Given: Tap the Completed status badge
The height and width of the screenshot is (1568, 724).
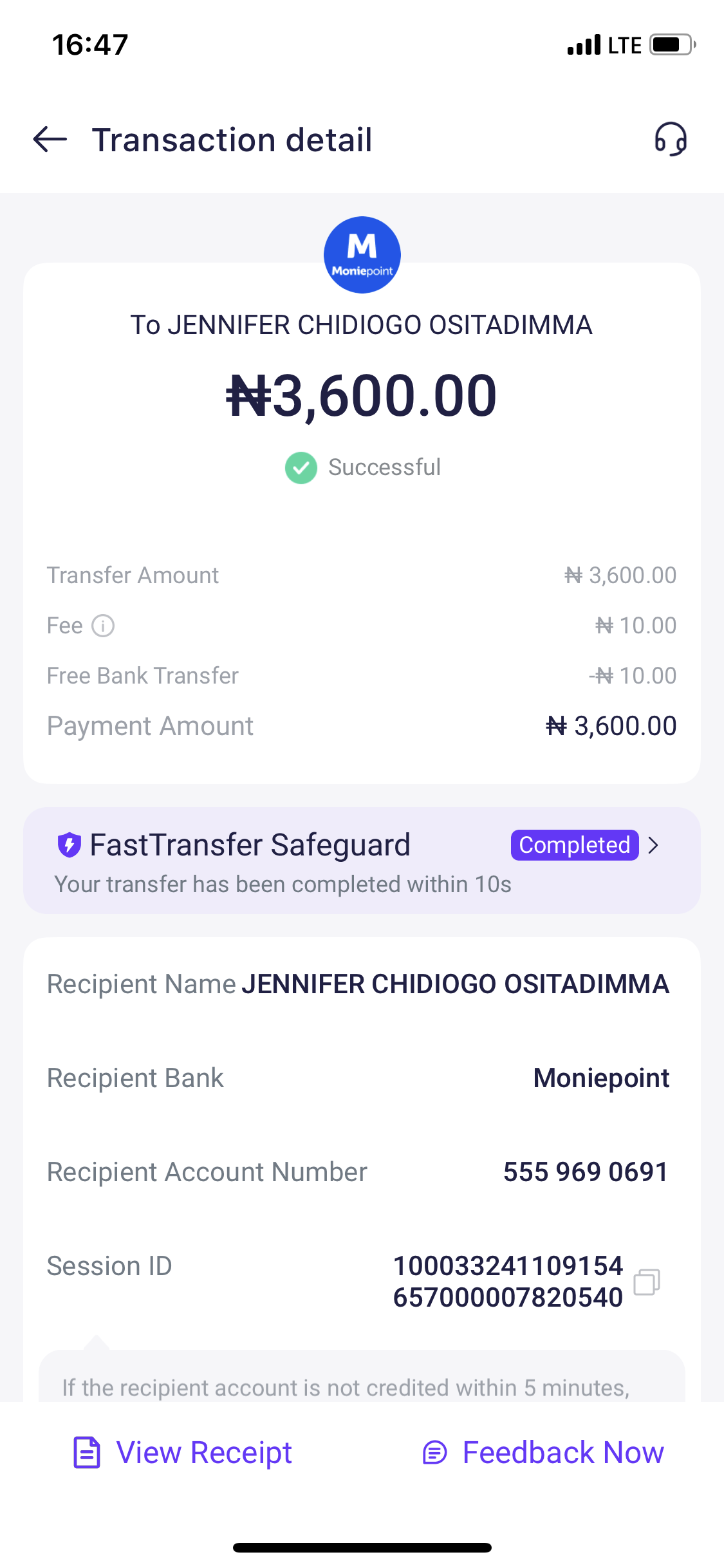Looking at the screenshot, I should coord(575,845).
